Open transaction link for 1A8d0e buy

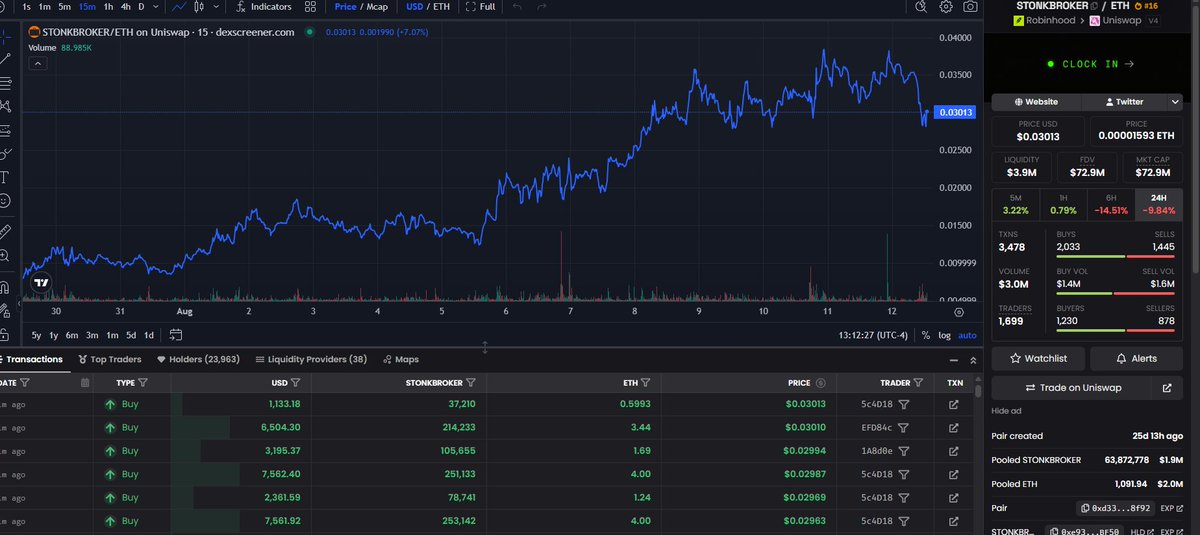click(x=953, y=451)
